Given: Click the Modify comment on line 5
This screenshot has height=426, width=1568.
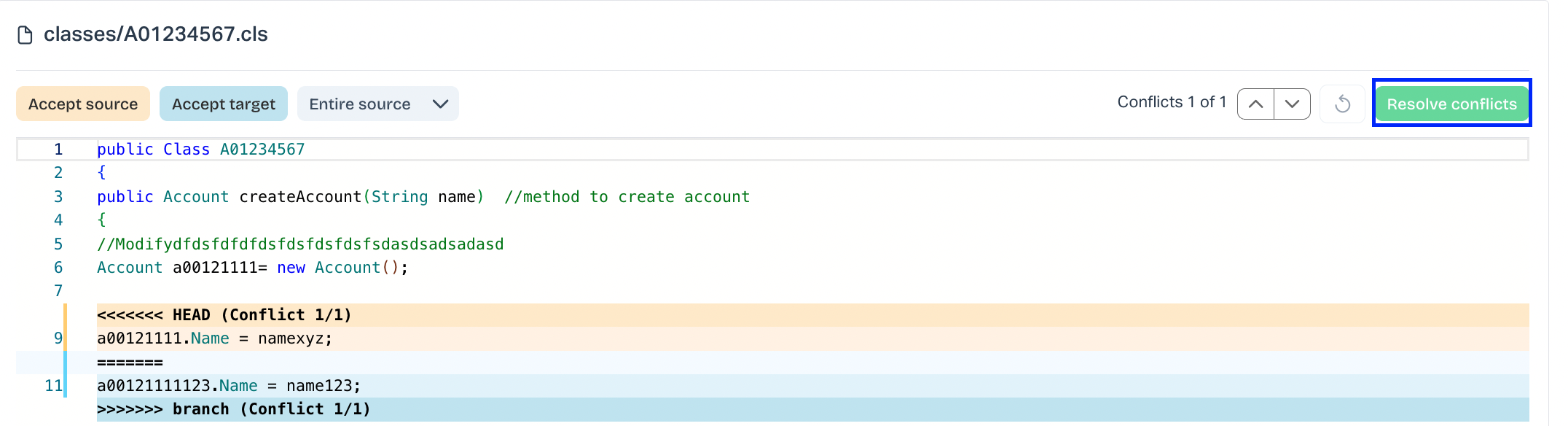Looking at the screenshot, I should click(300, 244).
